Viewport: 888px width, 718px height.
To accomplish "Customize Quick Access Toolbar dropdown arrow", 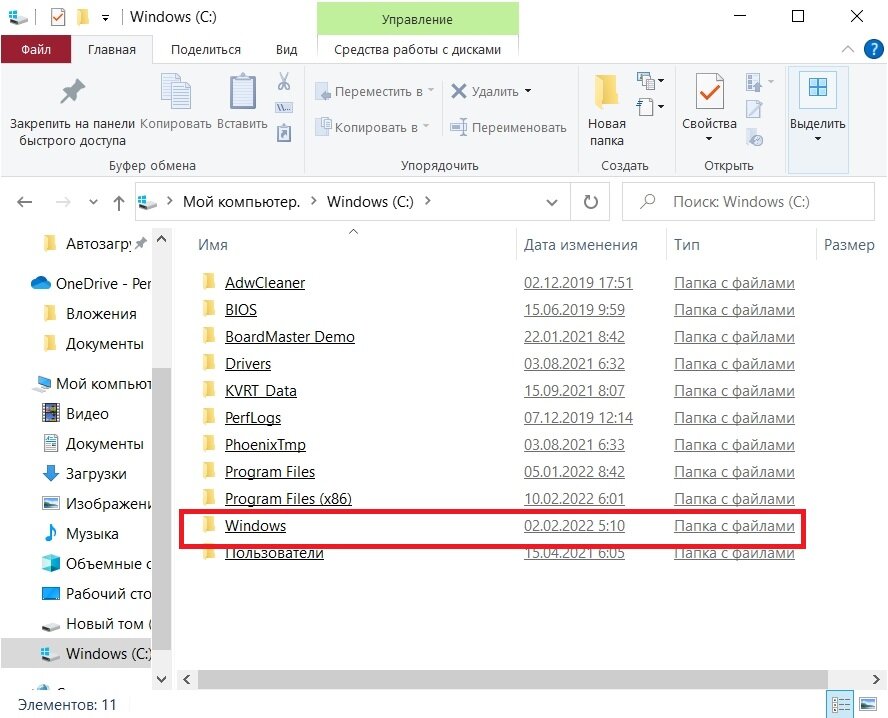I will pyautogui.click(x=105, y=18).
